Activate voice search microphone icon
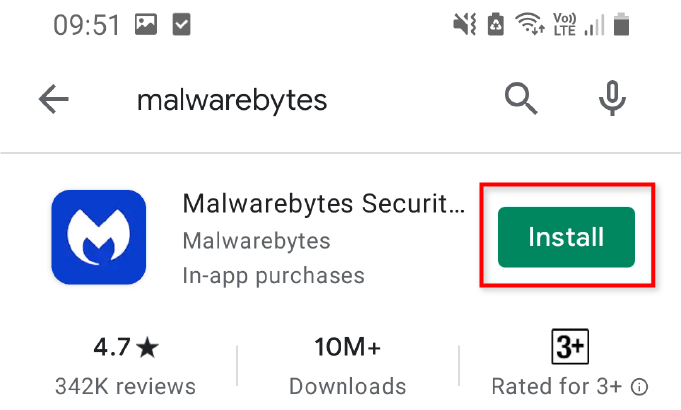The width and height of the screenshot is (681, 410). pyautogui.click(x=612, y=98)
